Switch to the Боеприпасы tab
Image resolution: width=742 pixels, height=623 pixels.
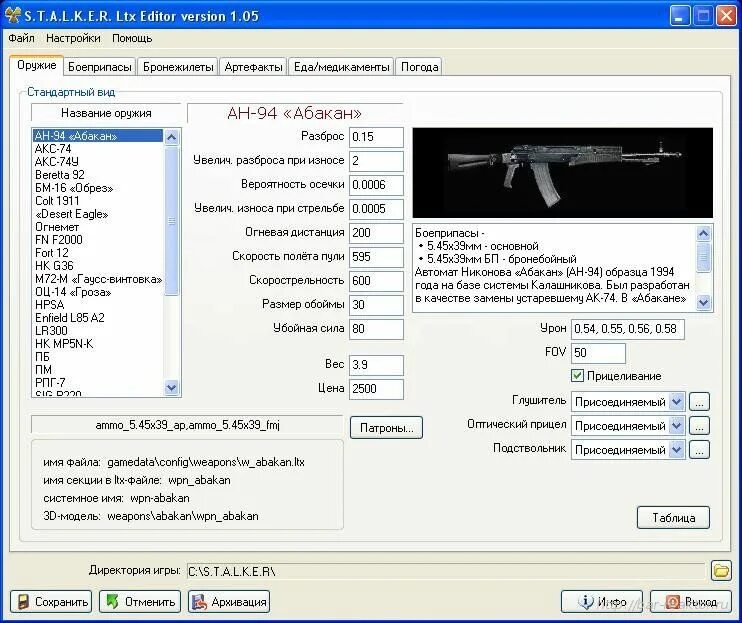tap(100, 67)
